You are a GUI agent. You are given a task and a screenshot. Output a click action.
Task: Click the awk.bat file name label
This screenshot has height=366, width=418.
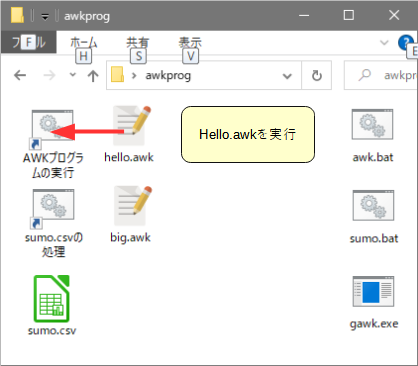pos(373,157)
